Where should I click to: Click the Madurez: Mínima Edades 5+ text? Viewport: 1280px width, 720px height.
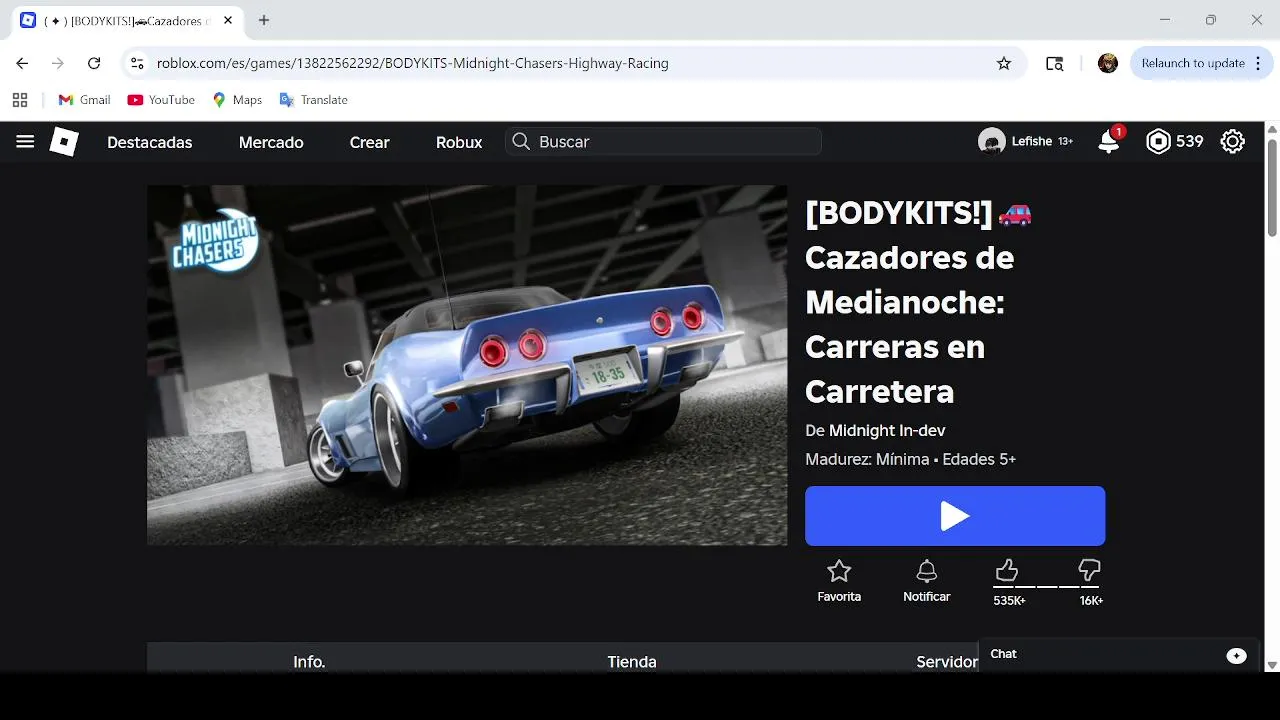click(910, 459)
